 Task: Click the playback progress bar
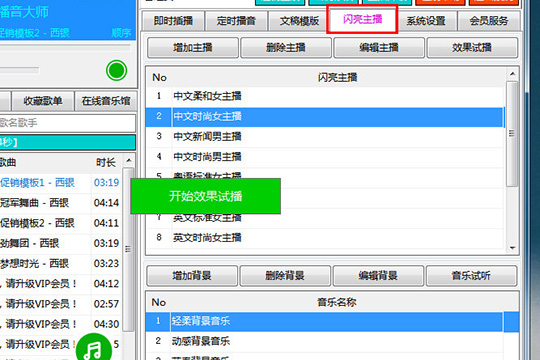[x=65, y=48]
